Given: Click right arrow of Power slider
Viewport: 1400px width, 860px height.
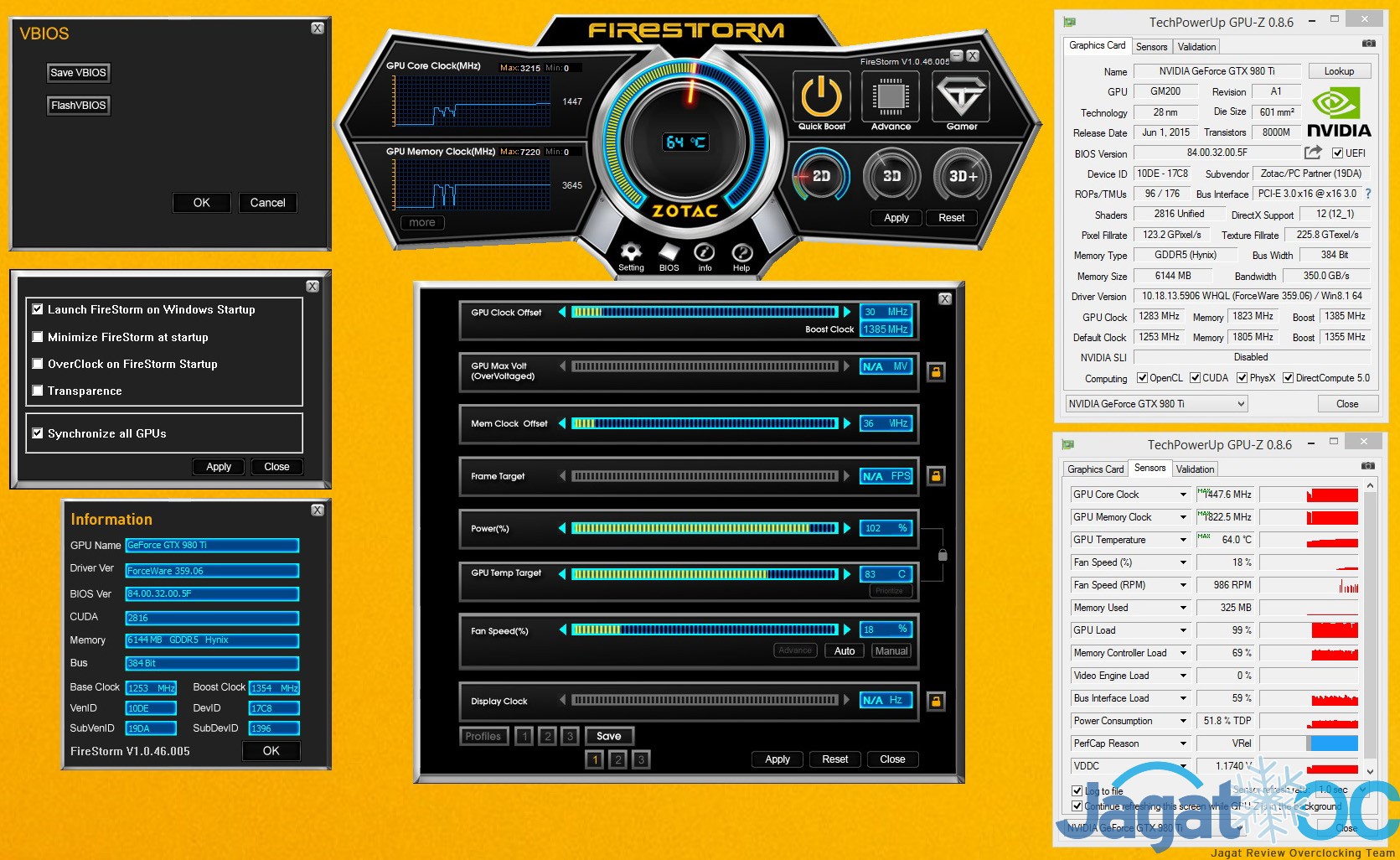Looking at the screenshot, I should [847, 528].
